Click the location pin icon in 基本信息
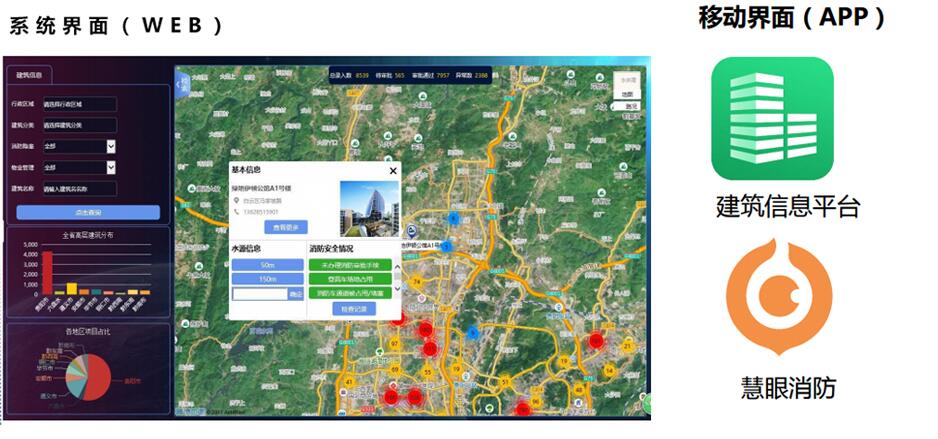 point(237,201)
